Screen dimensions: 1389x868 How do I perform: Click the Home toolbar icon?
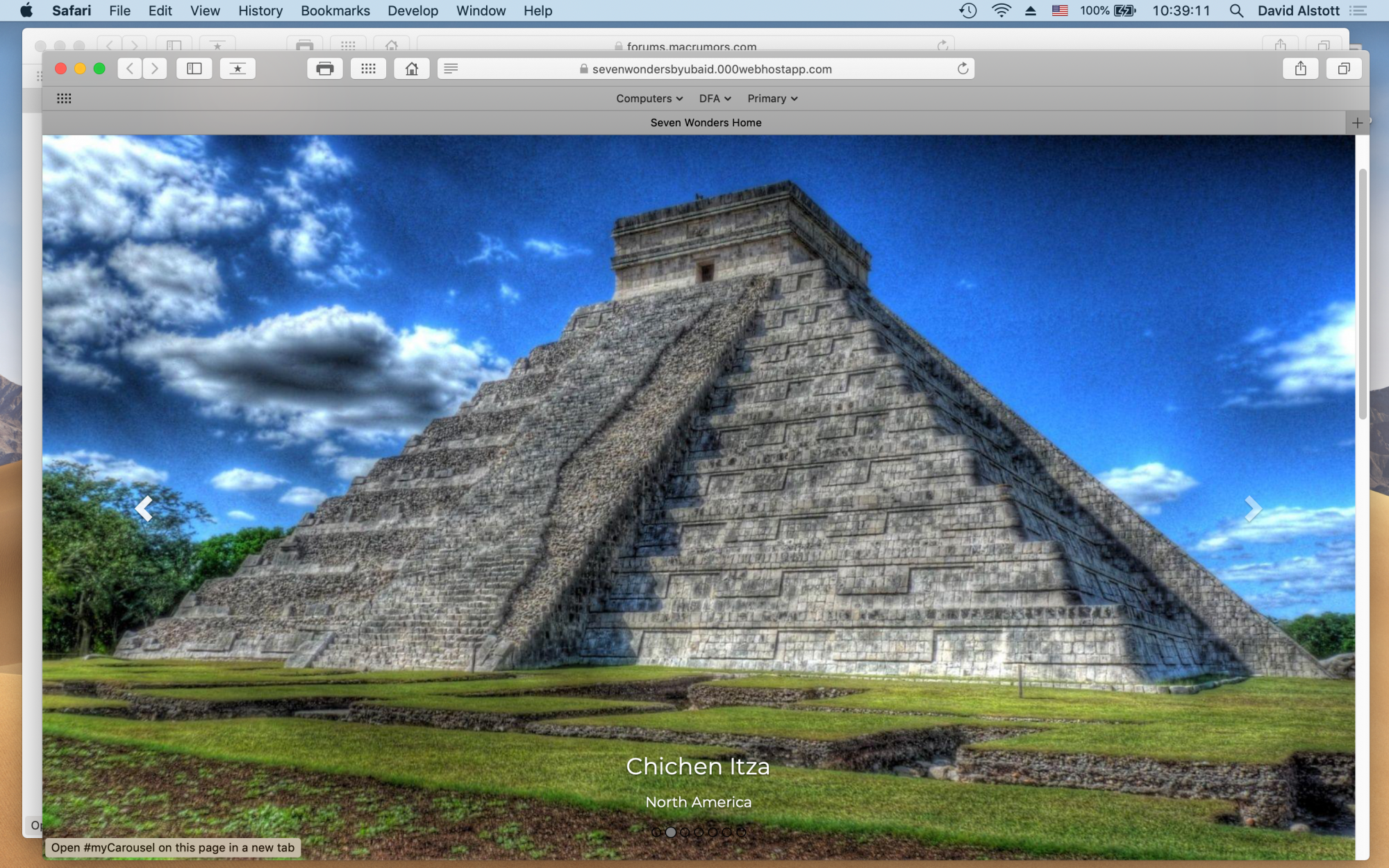tap(412, 69)
